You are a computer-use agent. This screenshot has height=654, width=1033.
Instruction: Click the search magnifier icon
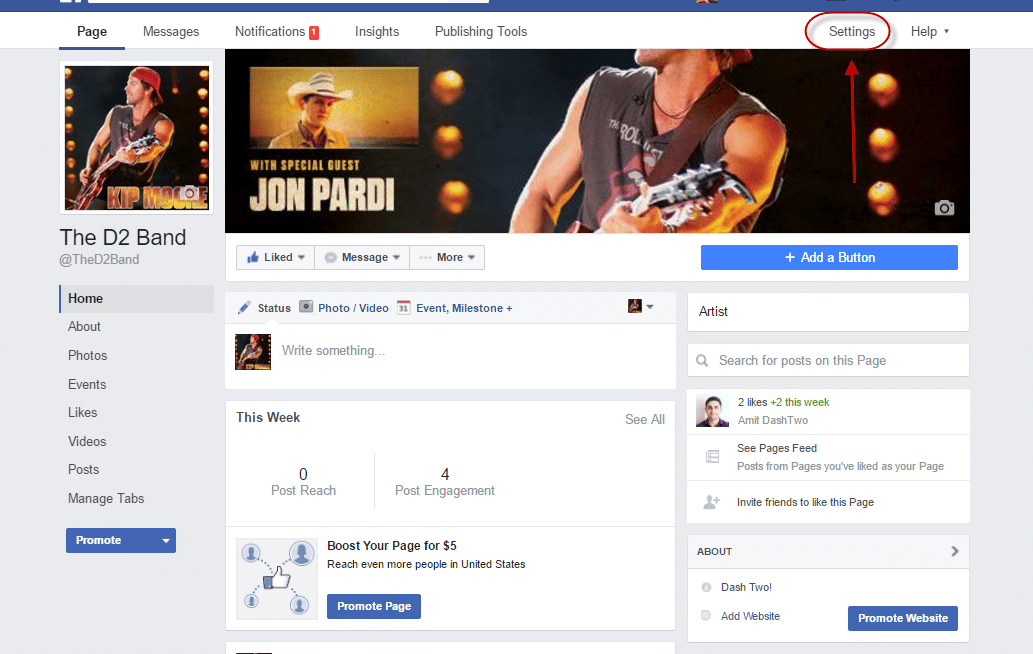[702, 361]
